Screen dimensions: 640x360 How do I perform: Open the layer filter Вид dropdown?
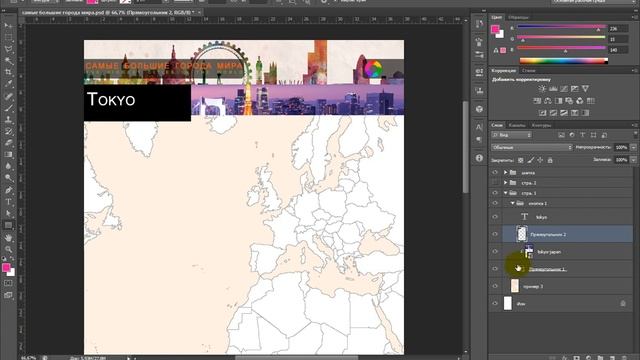tap(511, 135)
